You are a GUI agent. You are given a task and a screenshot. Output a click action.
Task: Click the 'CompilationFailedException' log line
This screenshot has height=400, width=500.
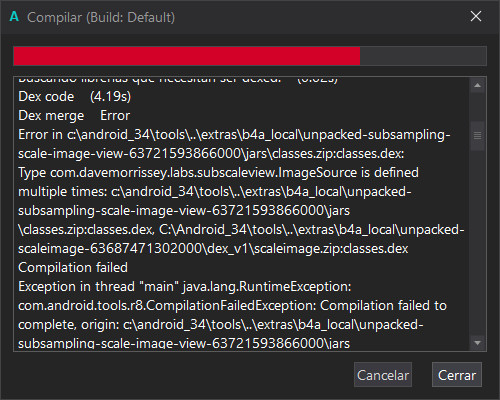(x=232, y=306)
